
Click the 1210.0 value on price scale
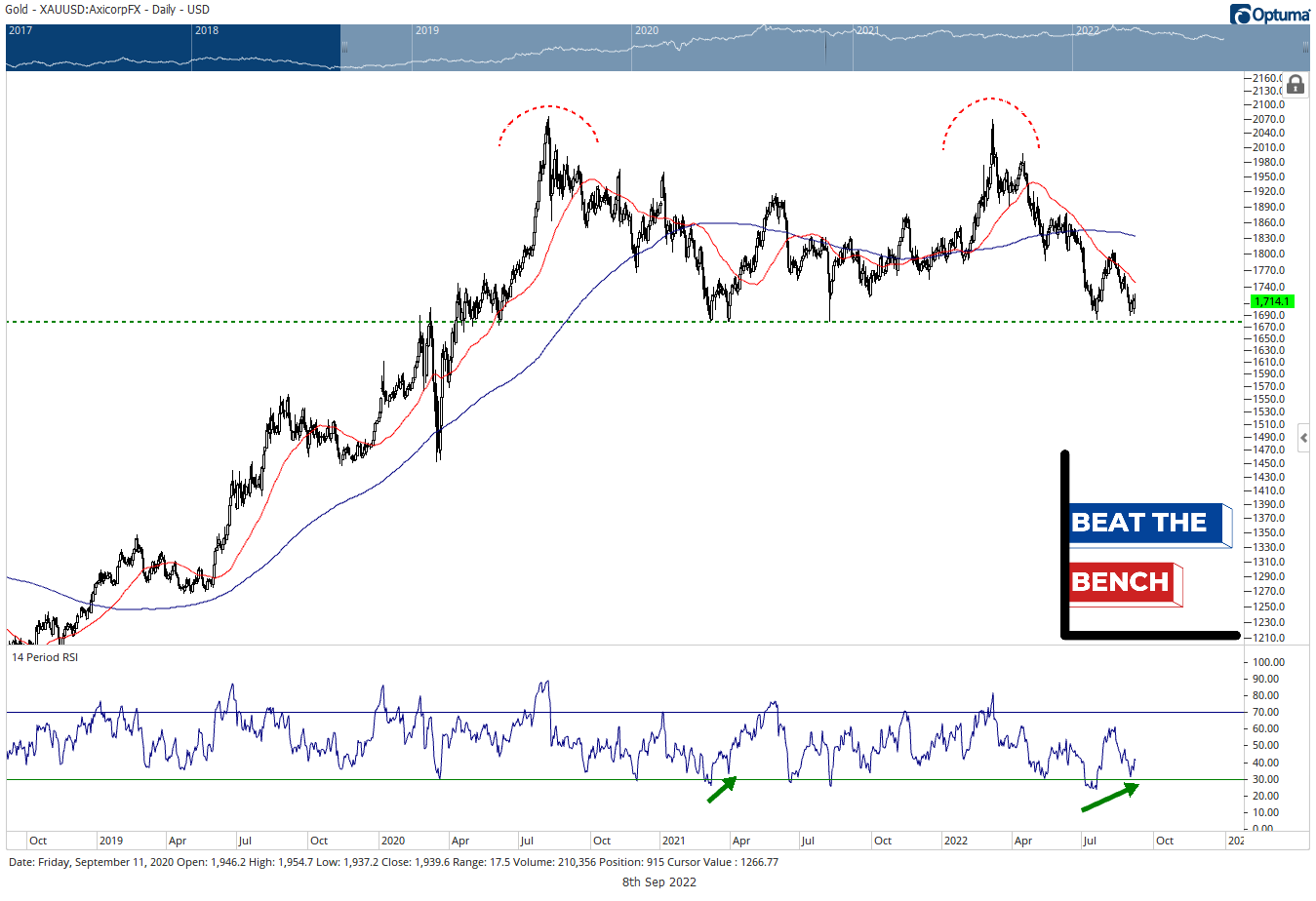[x=1268, y=638]
